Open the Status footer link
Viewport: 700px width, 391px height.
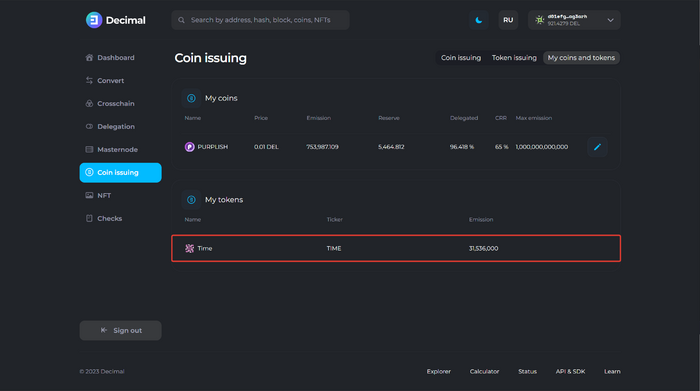point(527,371)
